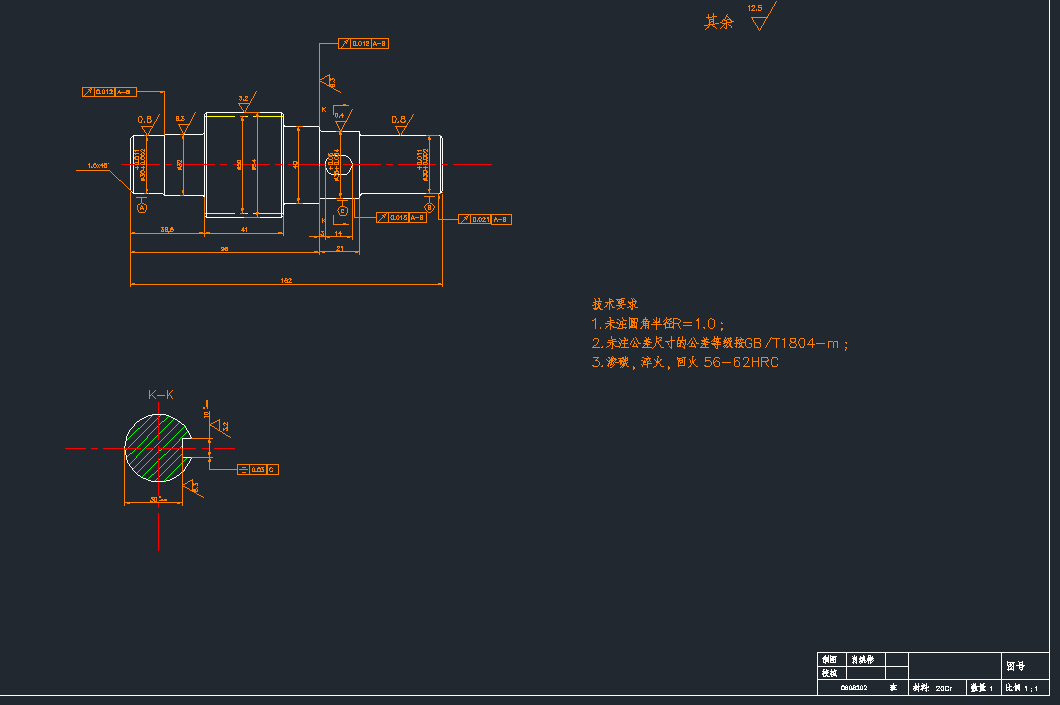This screenshot has height=705, width=1060.
Task: Click the 制图 title block cell
Action: 832,660
